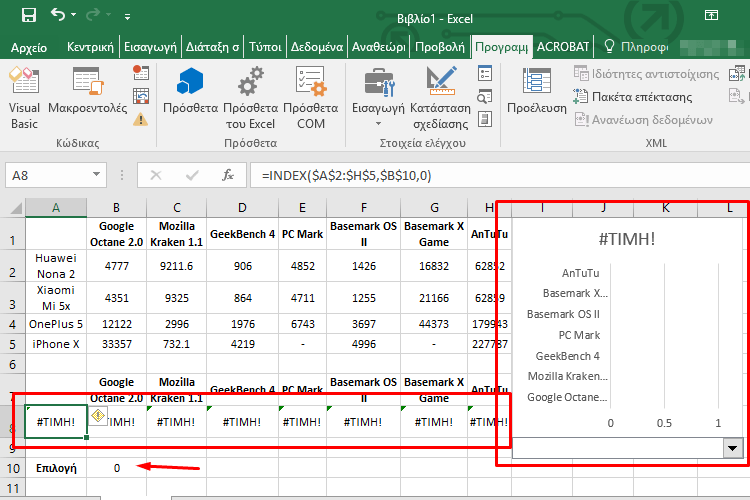Screen dimensions: 750x500
Task: Switch to the Κεντρική tab
Action: 90,47
